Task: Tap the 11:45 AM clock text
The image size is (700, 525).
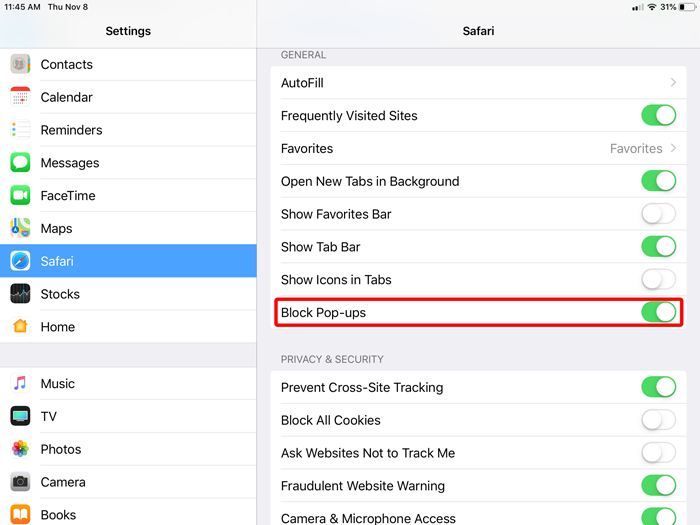Action: point(22,7)
